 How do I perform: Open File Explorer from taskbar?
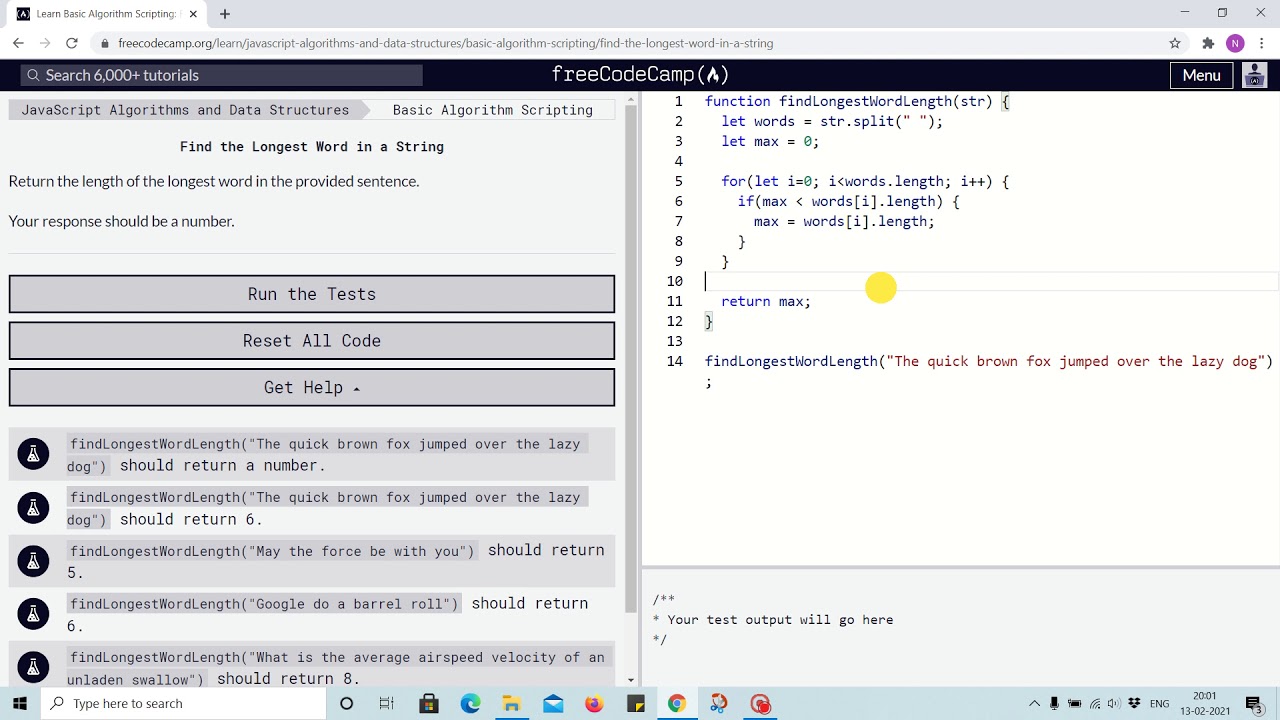click(x=511, y=704)
